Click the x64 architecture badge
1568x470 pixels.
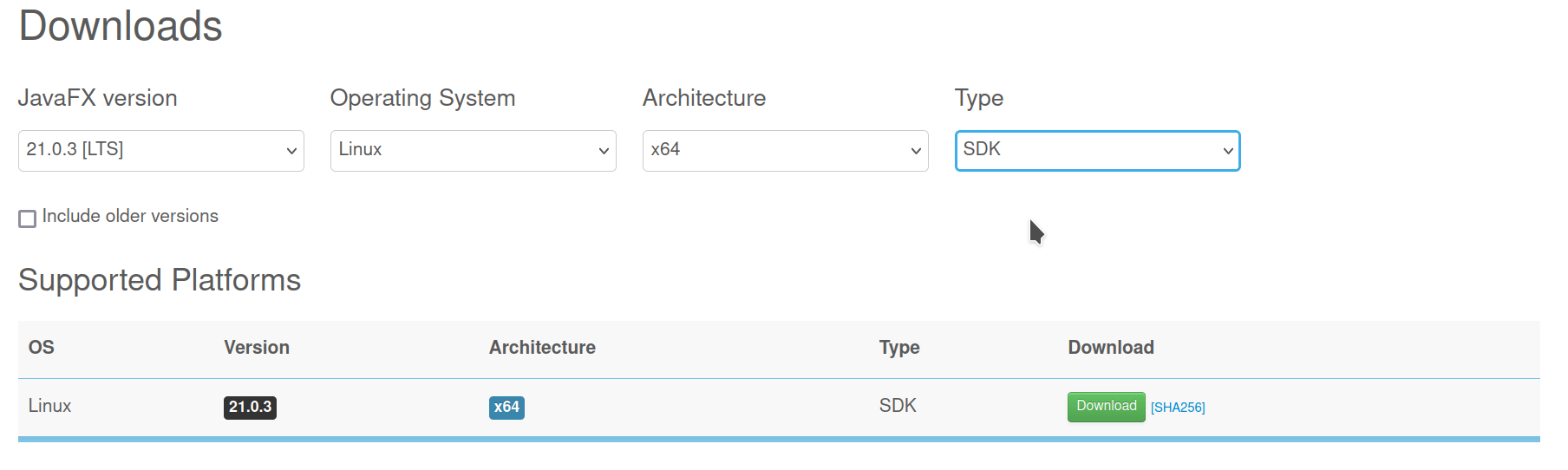click(x=506, y=408)
